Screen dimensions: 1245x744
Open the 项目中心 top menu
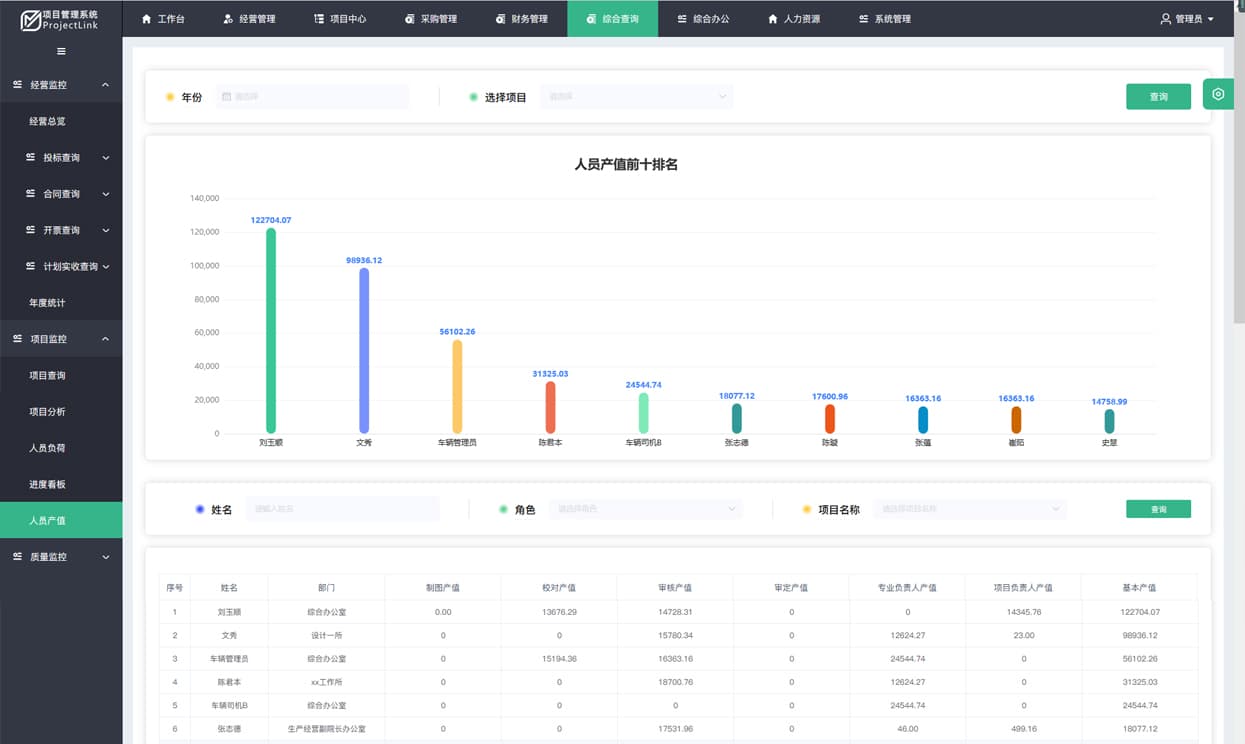(340, 19)
